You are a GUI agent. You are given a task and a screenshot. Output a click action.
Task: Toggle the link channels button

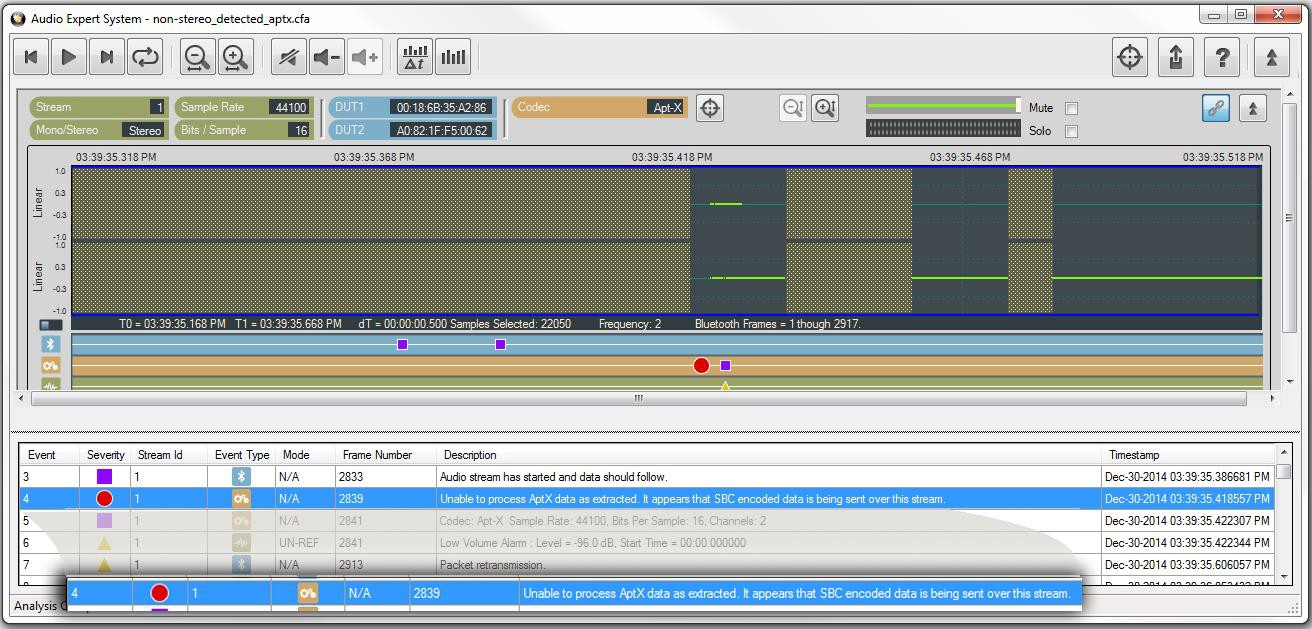pos(1216,108)
